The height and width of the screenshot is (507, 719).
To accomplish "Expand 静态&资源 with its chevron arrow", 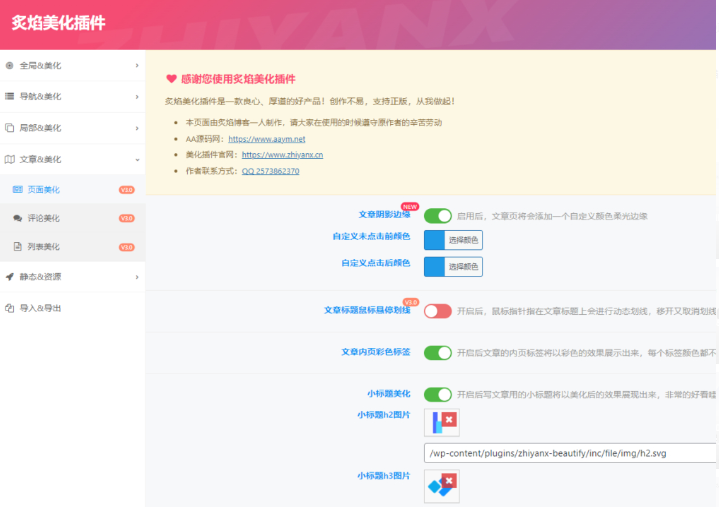I will pyautogui.click(x=137, y=277).
